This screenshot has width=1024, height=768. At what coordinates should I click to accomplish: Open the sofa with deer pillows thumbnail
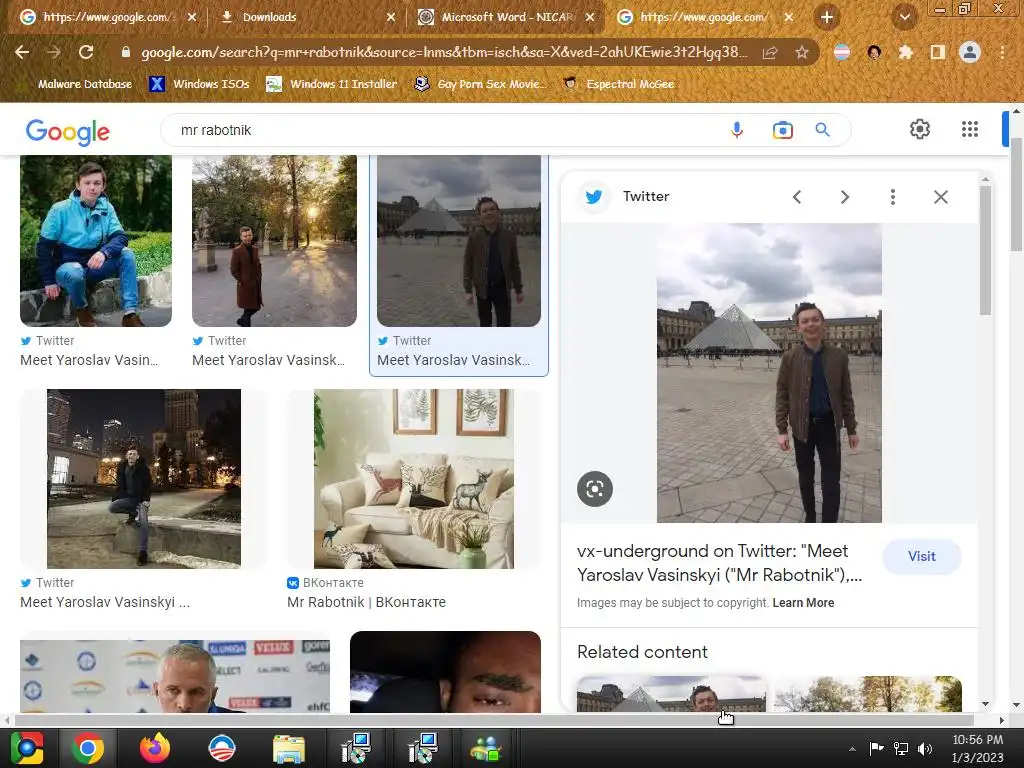click(414, 479)
